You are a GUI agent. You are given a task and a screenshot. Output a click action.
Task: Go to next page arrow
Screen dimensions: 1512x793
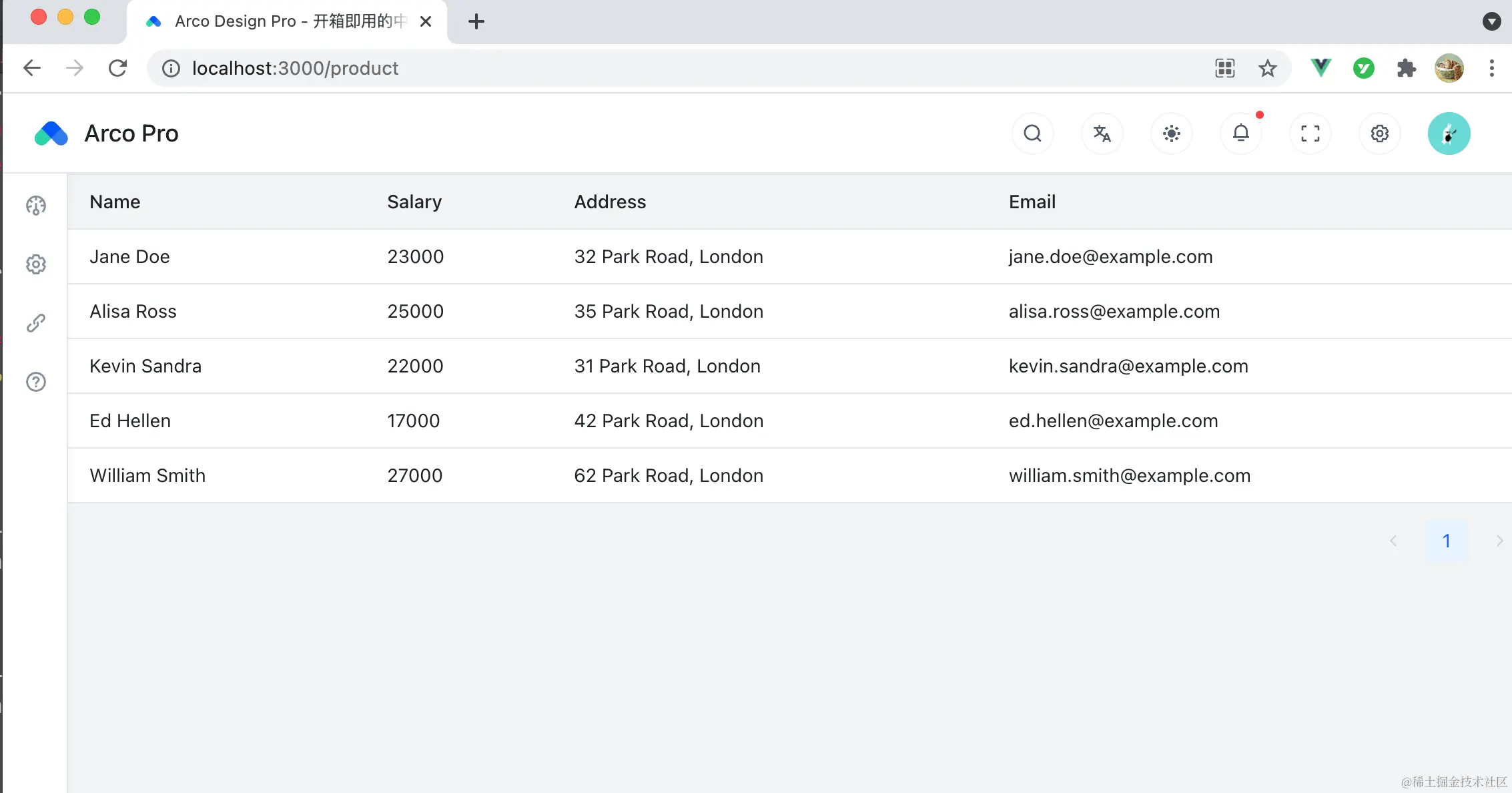(x=1499, y=541)
